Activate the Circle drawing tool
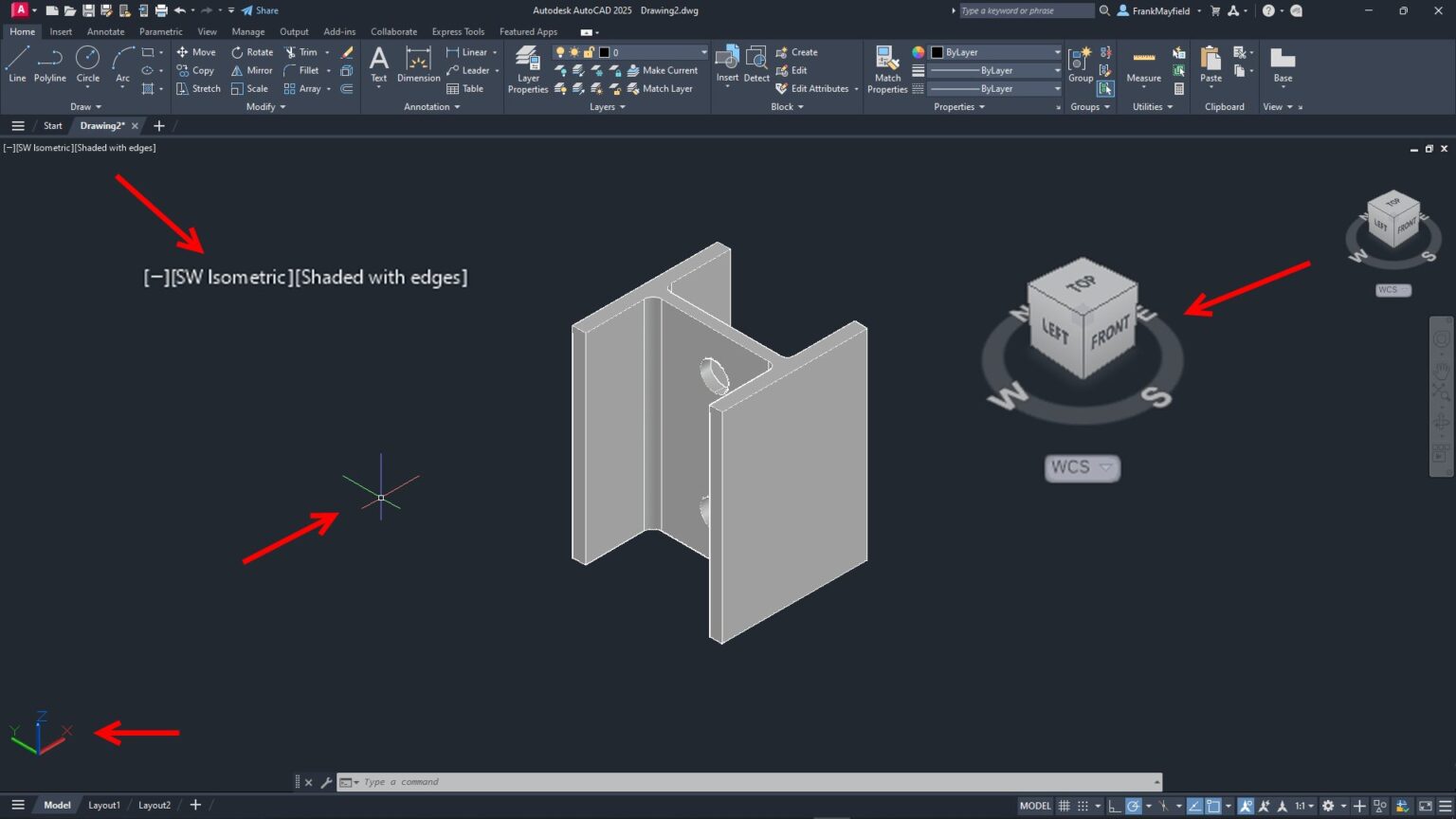This screenshot has height=819, width=1456. coord(87,64)
